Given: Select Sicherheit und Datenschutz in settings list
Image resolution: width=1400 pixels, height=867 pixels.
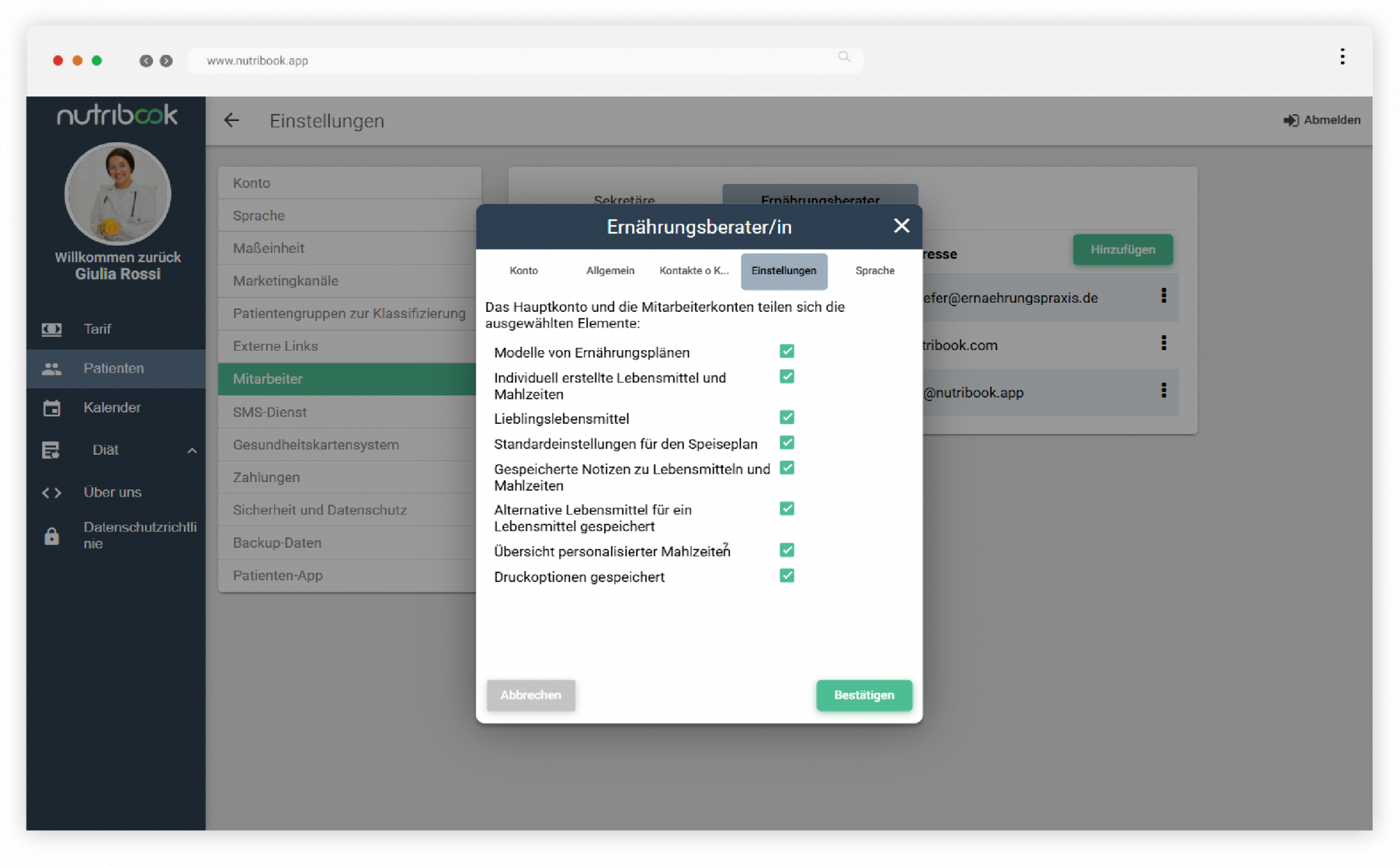Looking at the screenshot, I should pos(319,510).
